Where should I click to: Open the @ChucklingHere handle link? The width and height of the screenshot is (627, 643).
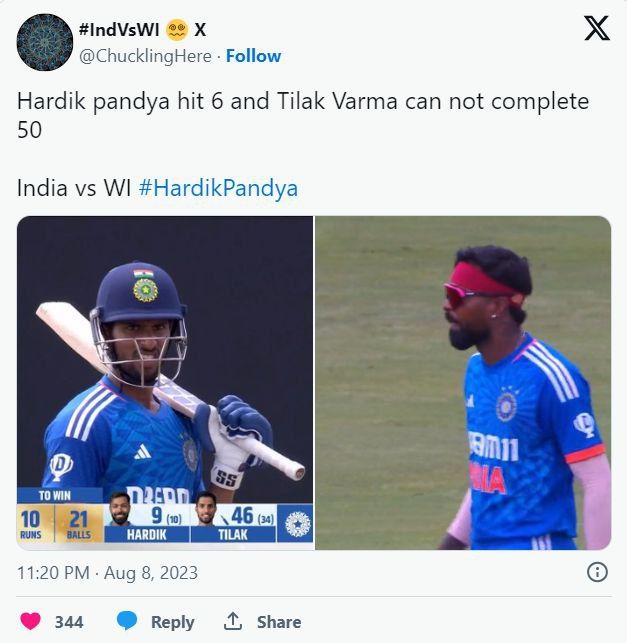click(x=145, y=56)
